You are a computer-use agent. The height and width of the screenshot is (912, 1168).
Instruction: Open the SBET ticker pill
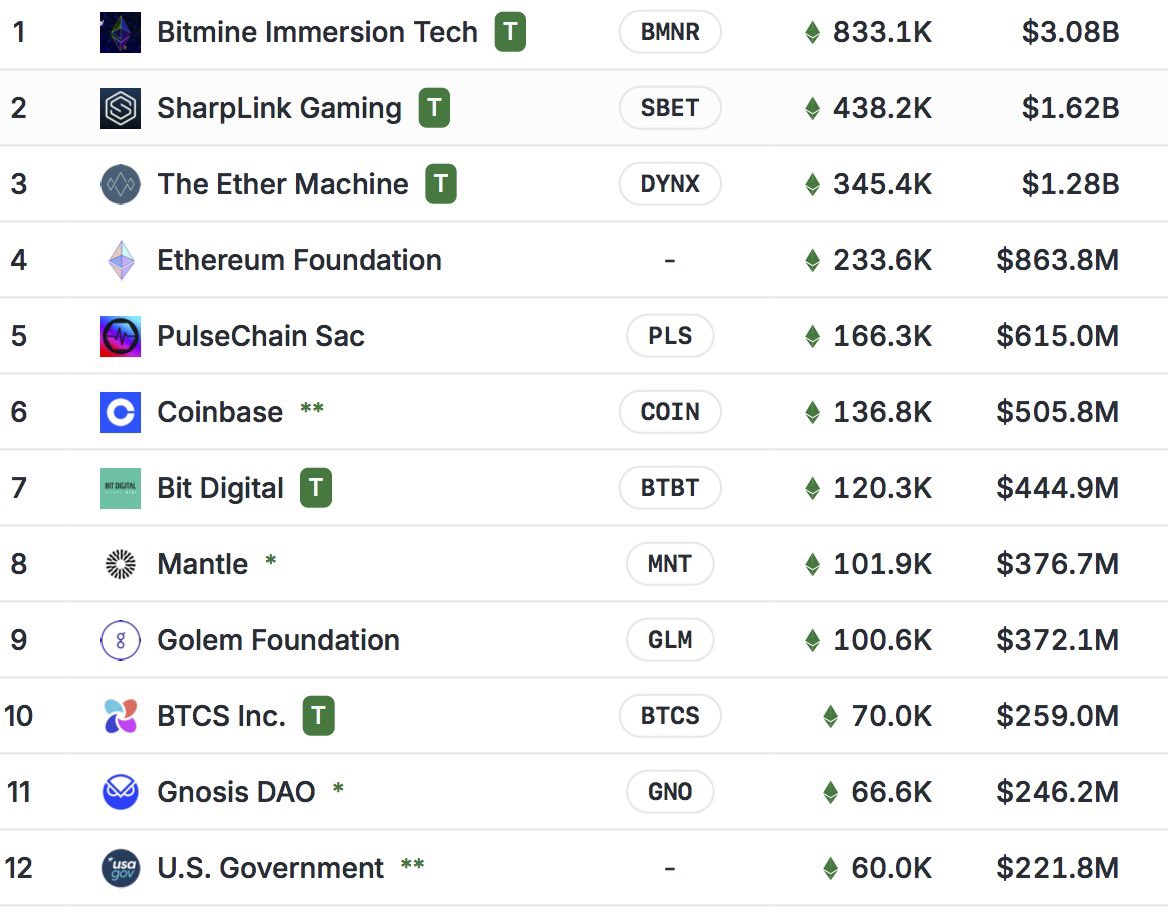click(x=670, y=107)
